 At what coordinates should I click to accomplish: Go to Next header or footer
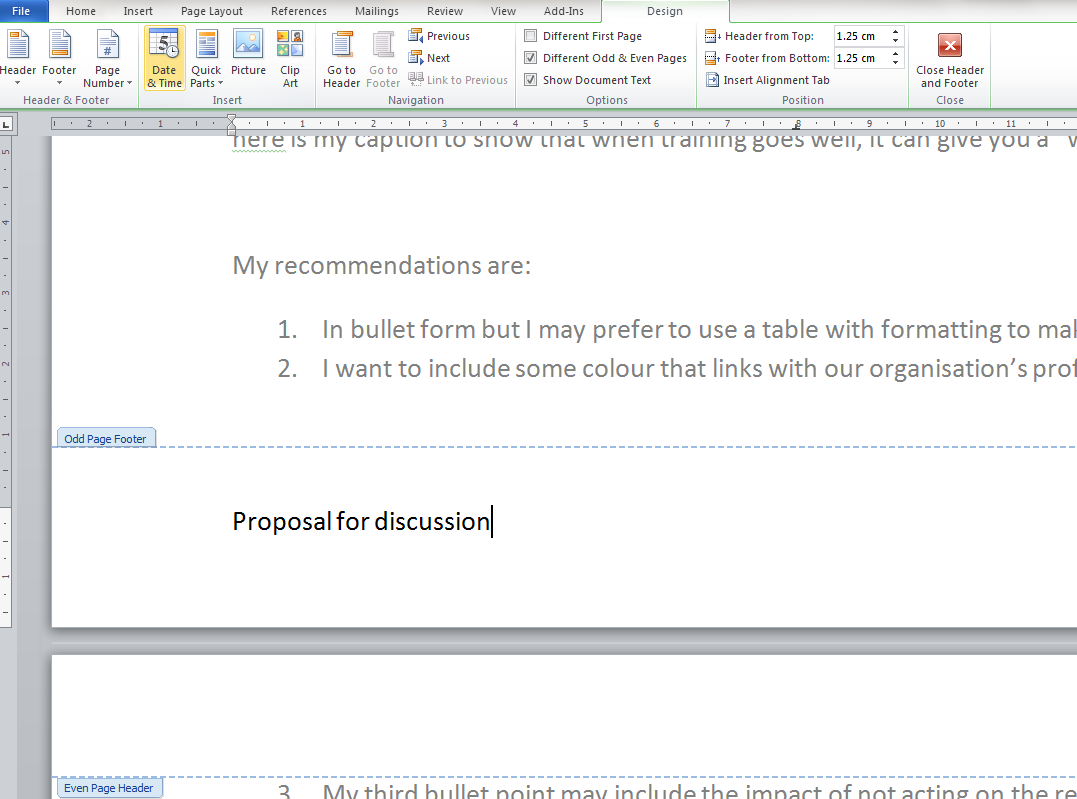(429, 58)
